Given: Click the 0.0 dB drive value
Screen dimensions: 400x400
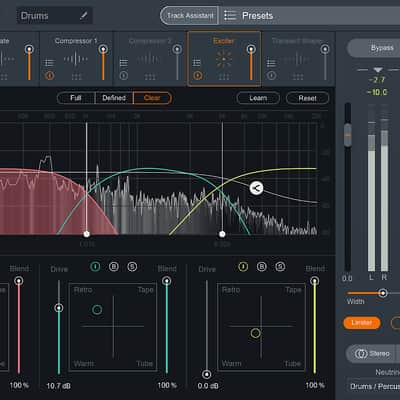Looking at the screenshot, I should pyautogui.click(x=208, y=386).
